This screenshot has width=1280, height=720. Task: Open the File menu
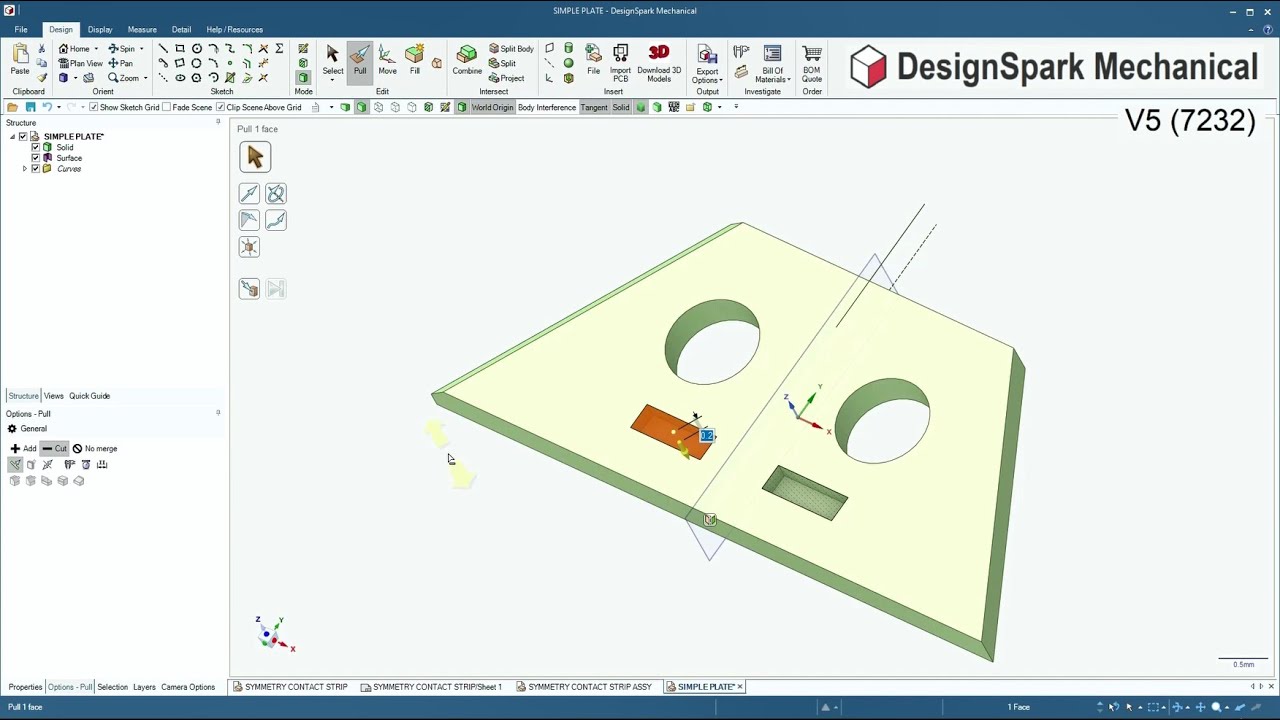pos(21,29)
